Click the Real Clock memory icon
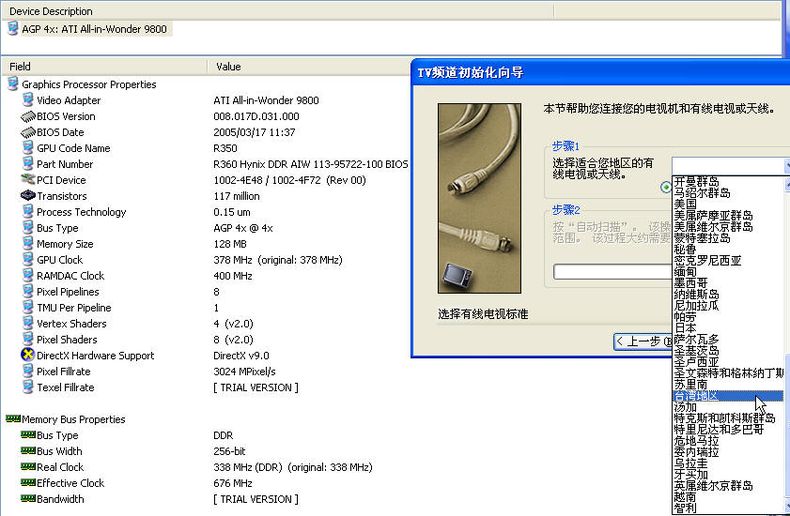Viewport: 790px width, 516px height. (28, 466)
